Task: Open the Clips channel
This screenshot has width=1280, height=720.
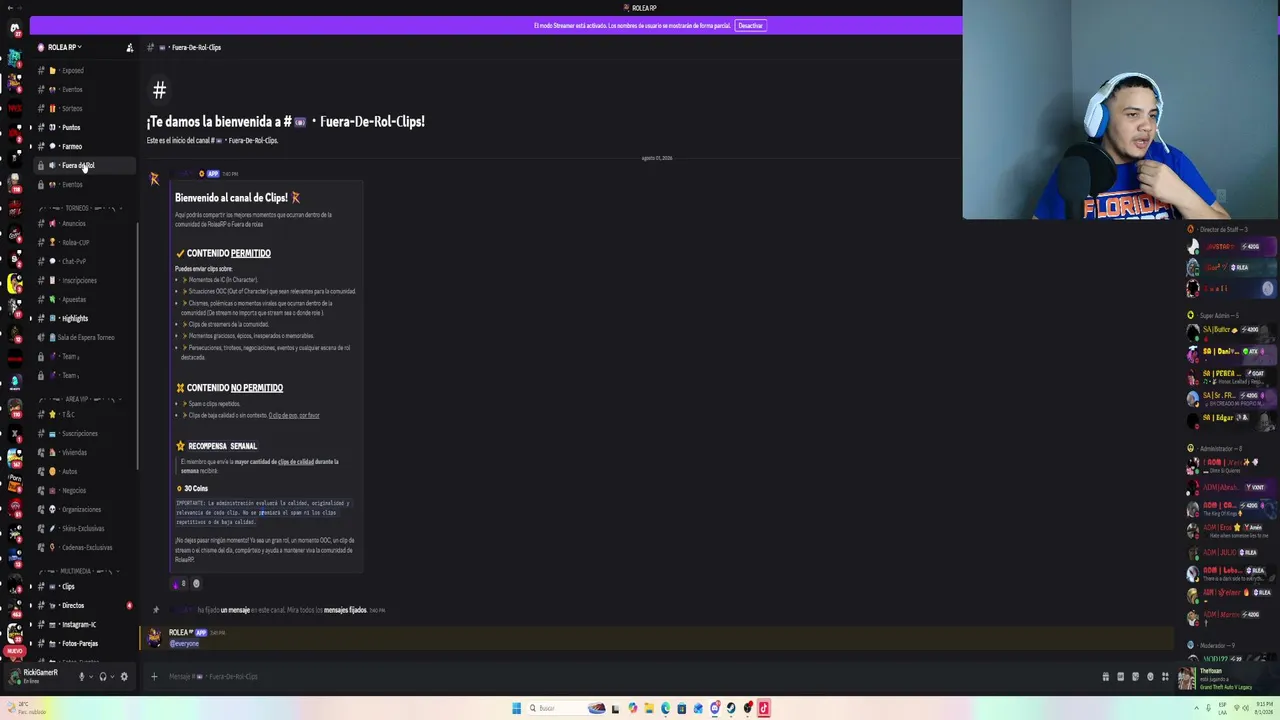Action: point(82,586)
